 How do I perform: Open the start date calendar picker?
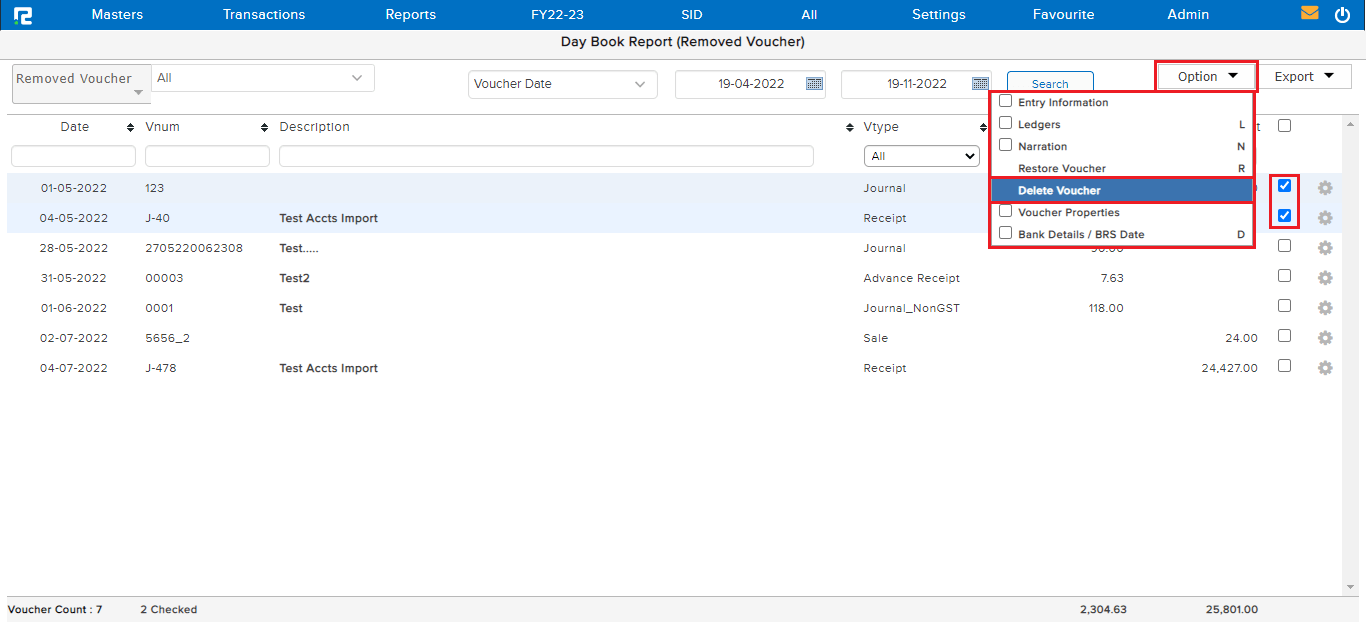814,84
